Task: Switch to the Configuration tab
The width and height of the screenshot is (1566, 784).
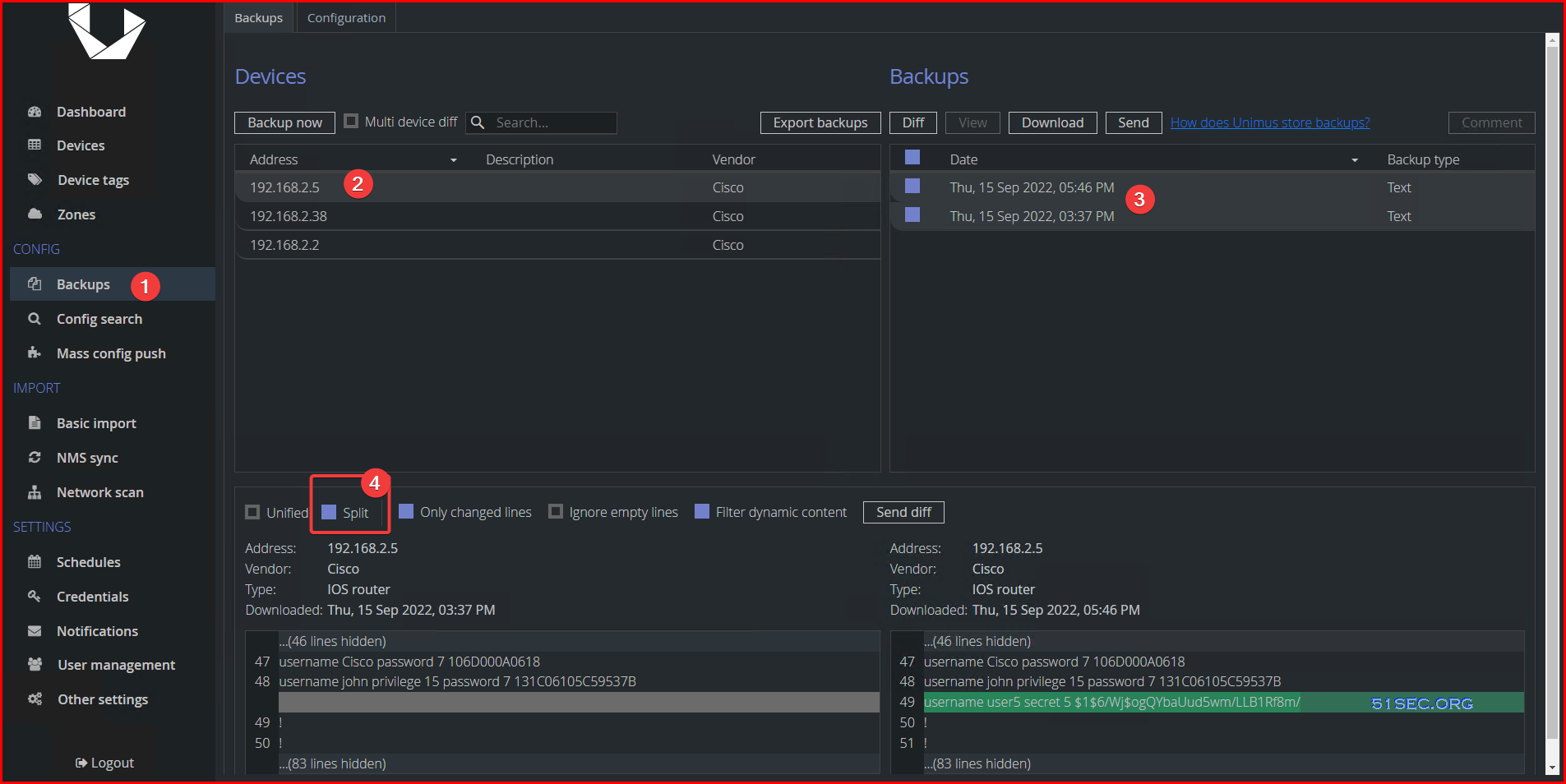Action: click(346, 17)
